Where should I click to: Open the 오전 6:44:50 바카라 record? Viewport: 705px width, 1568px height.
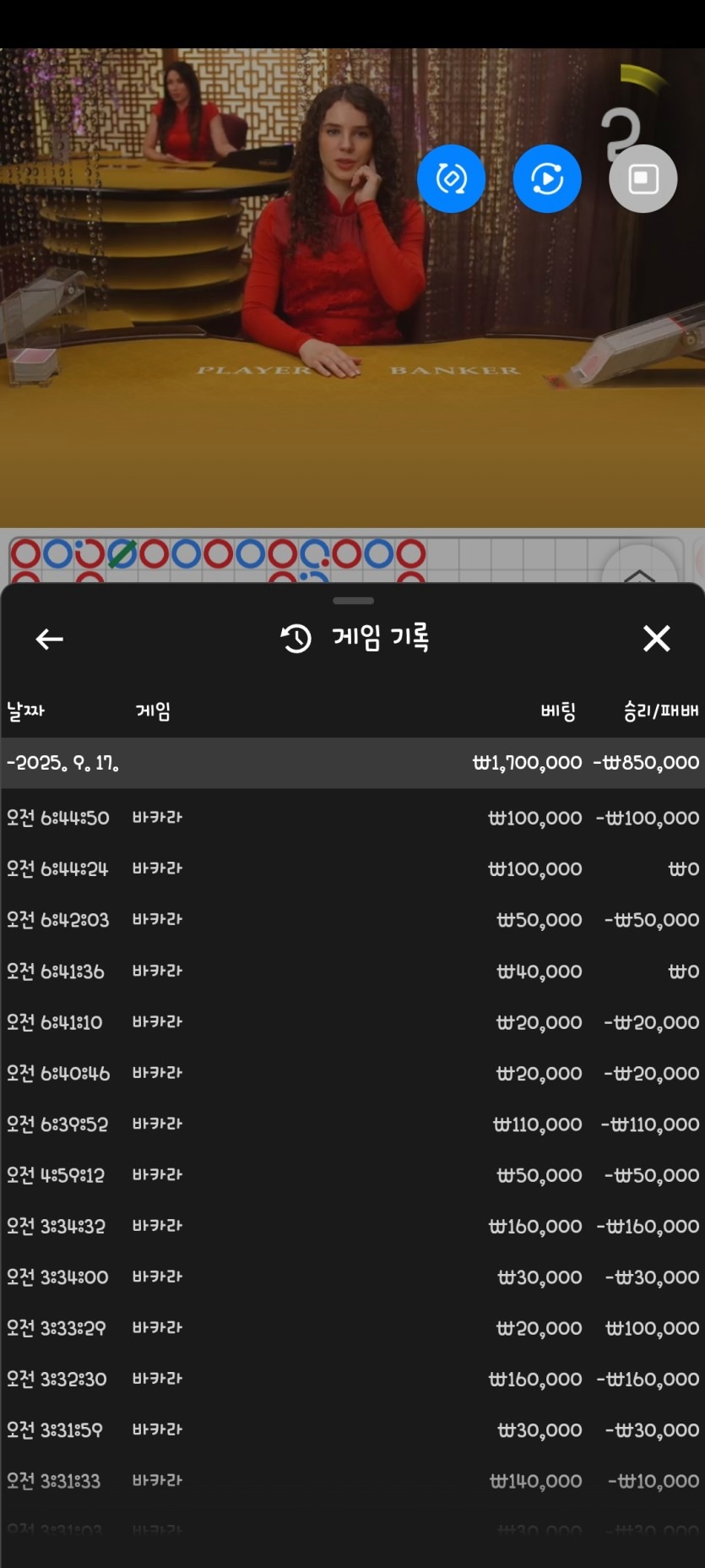pyautogui.click(x=352, y=818)
